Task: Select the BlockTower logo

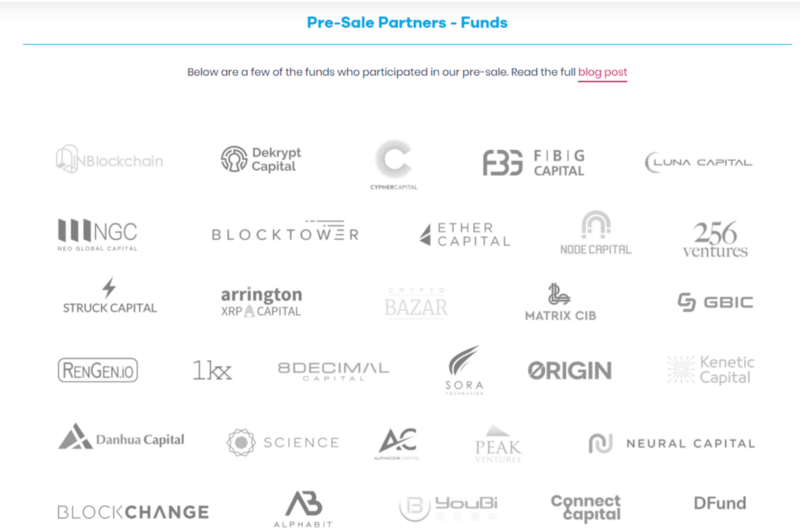Action: 285,231
